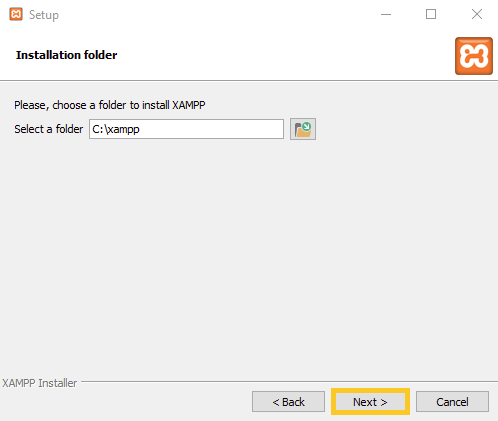Close the Setup window
Viewport: 498px width, 421px height.
tap(477, 14)
